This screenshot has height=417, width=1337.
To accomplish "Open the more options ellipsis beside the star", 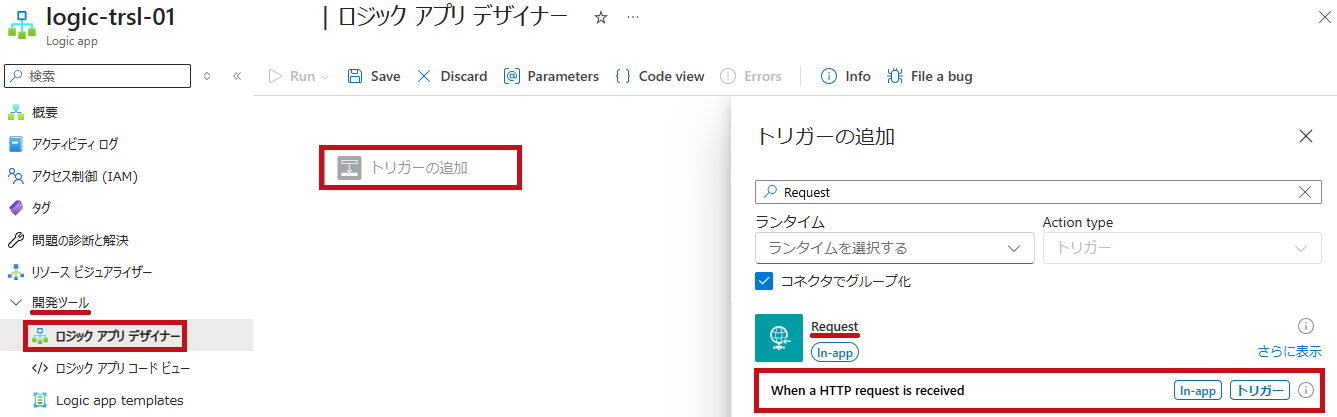I will (632, 18).
